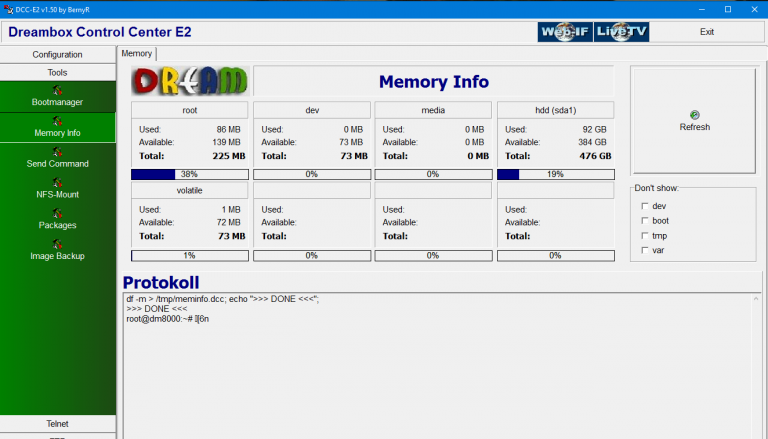The image size is (768, 439).
Task: Expand the Tools section header
Action: point(57,73)
